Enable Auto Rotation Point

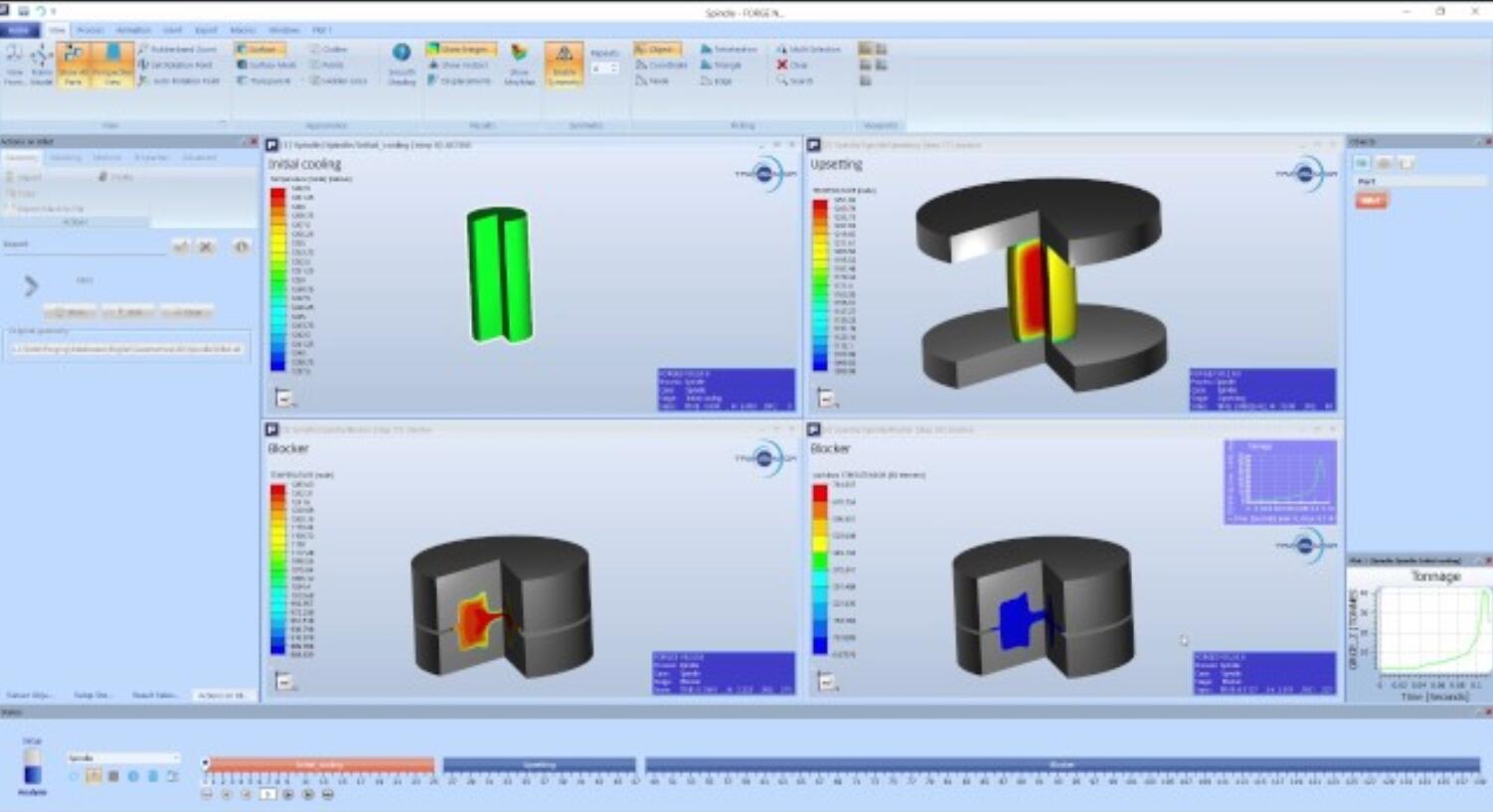179,81
